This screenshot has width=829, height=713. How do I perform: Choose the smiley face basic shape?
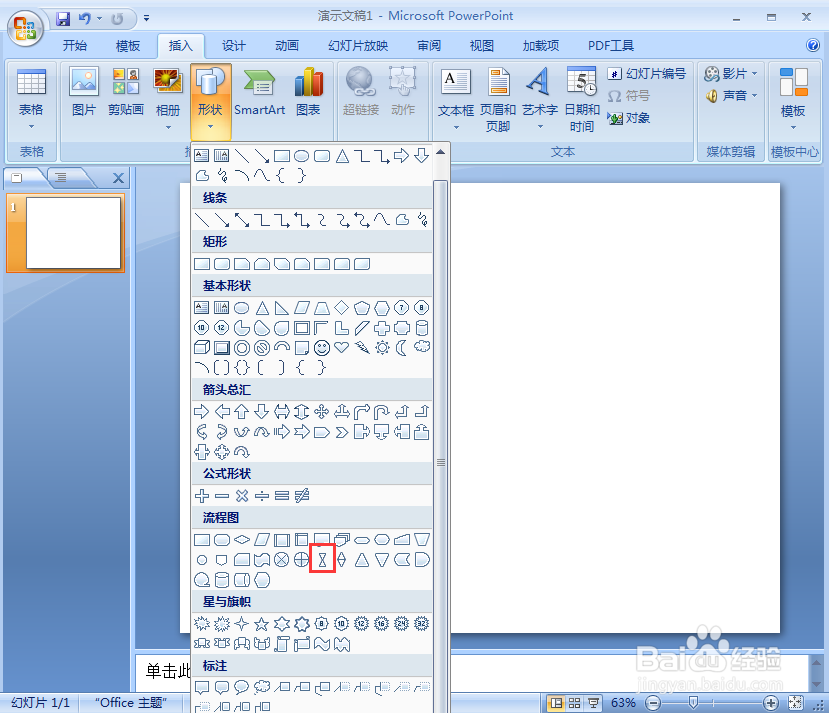click(x=322, y=348)
